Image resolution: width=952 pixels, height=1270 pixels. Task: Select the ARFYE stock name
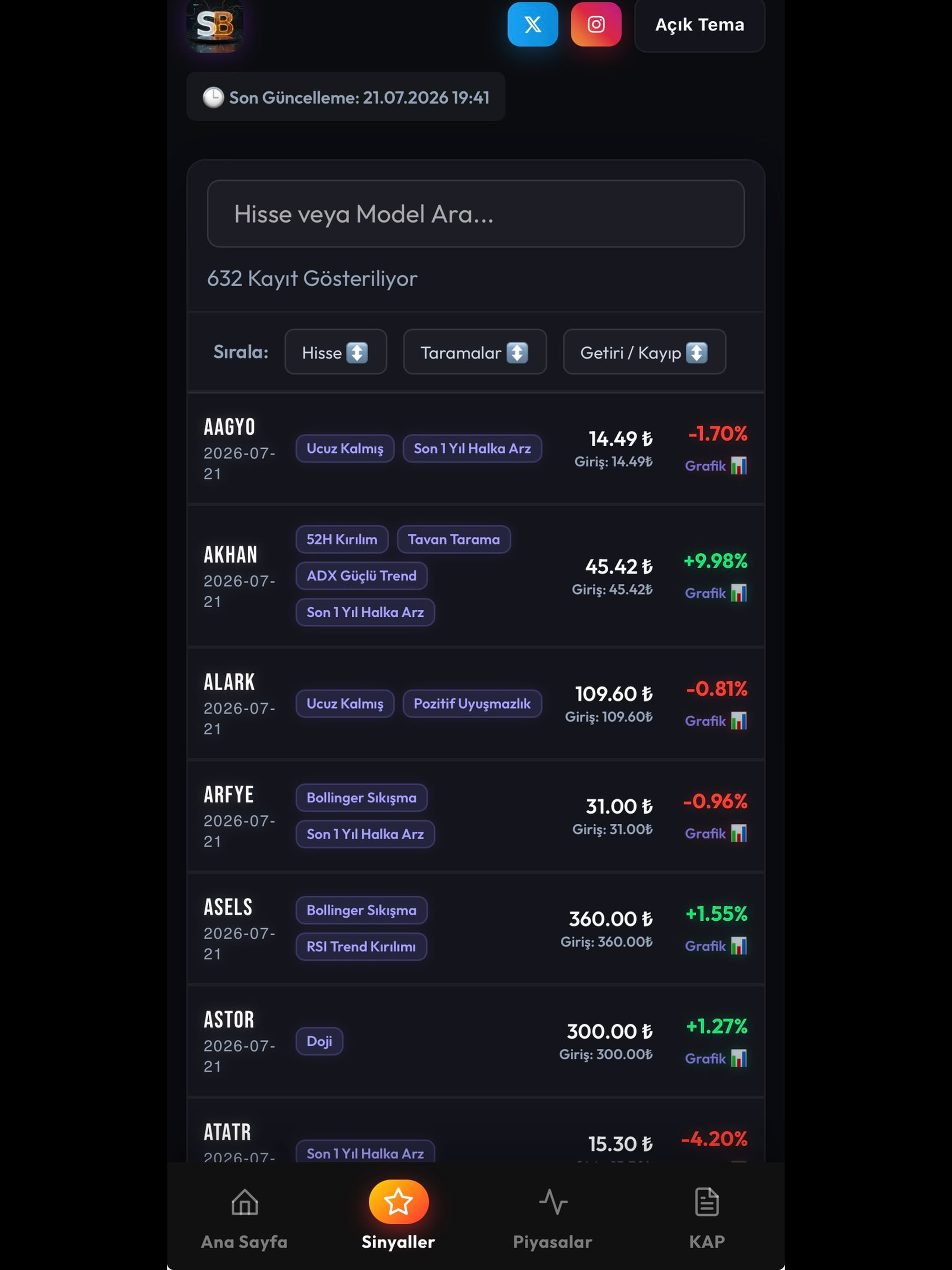(x=229, y=794)
